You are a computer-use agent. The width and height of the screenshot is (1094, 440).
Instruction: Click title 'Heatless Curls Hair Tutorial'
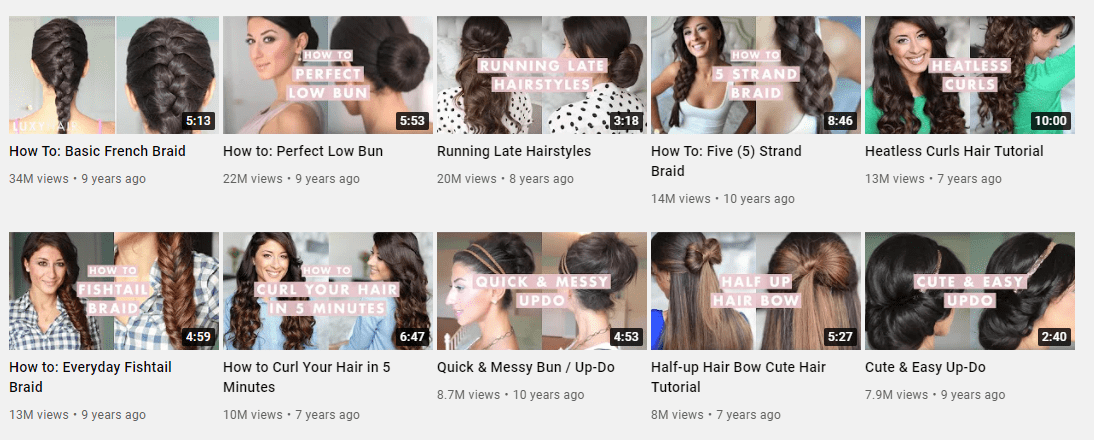click(954, 151)
